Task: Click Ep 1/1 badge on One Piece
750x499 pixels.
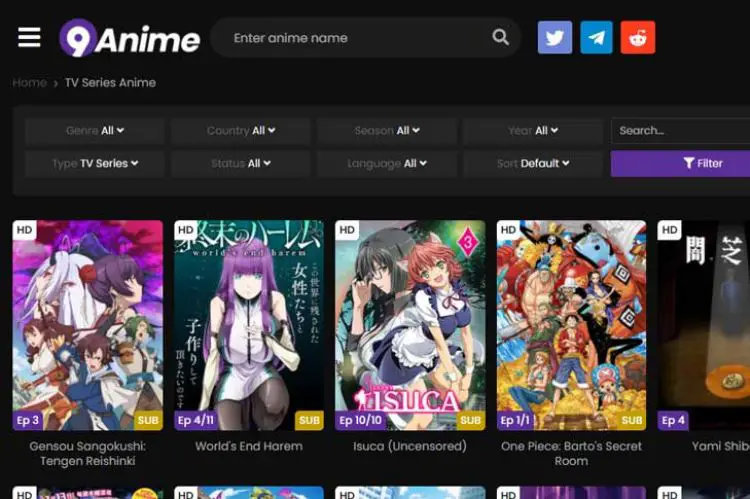Action: [515, 421]
